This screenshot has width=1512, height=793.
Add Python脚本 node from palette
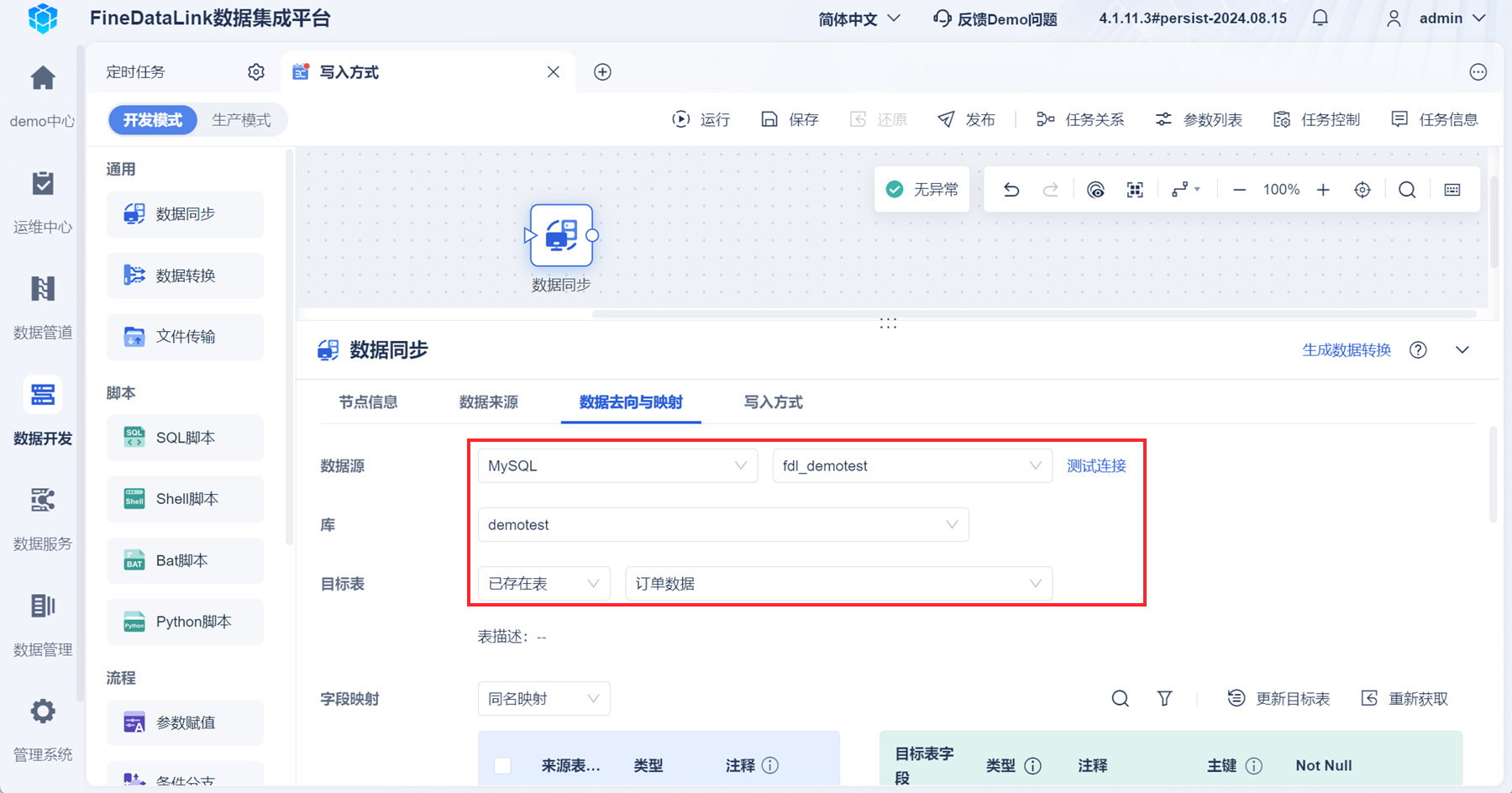[185, 622]
